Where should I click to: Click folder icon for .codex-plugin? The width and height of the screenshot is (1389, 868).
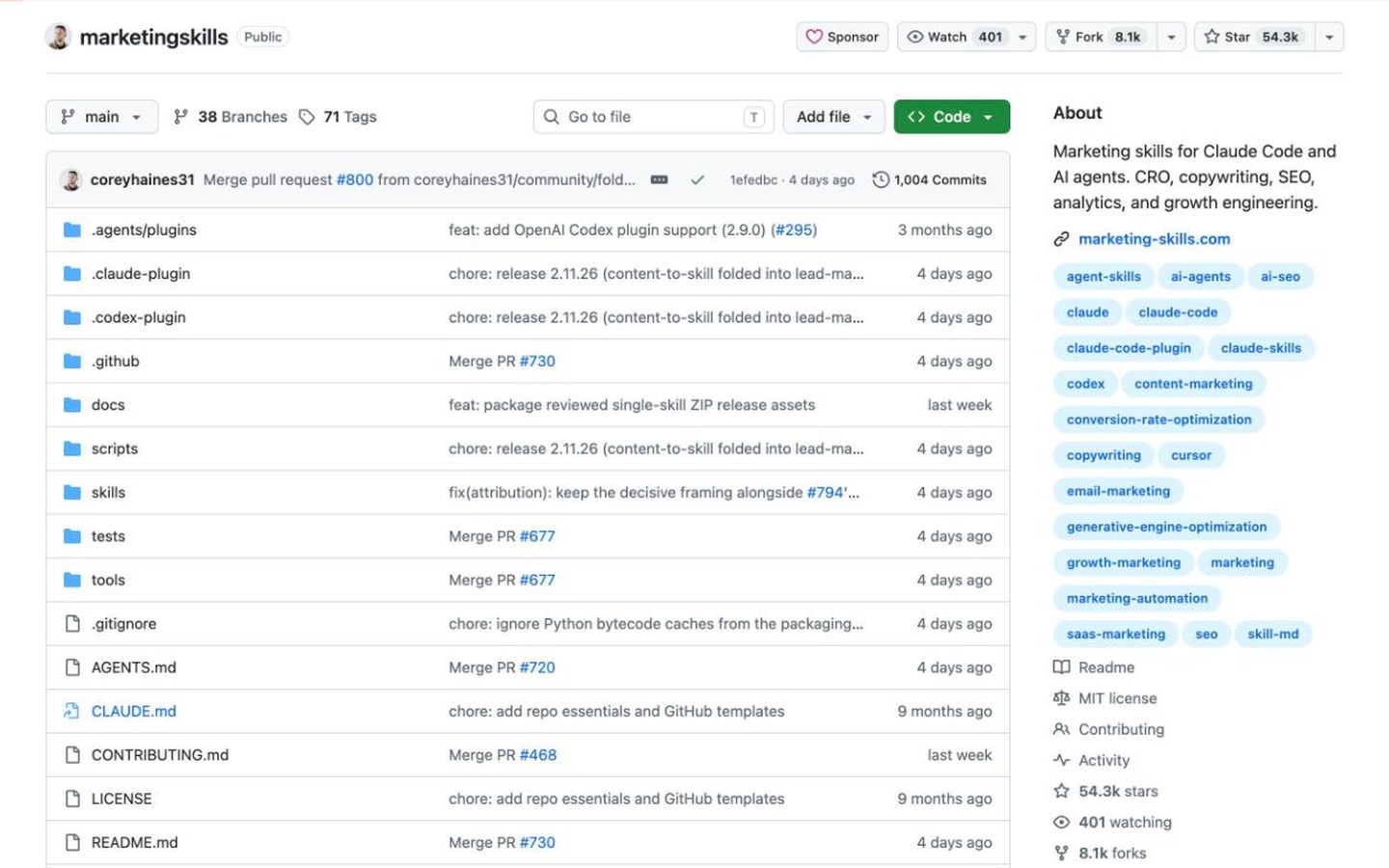tap(71, 317)
